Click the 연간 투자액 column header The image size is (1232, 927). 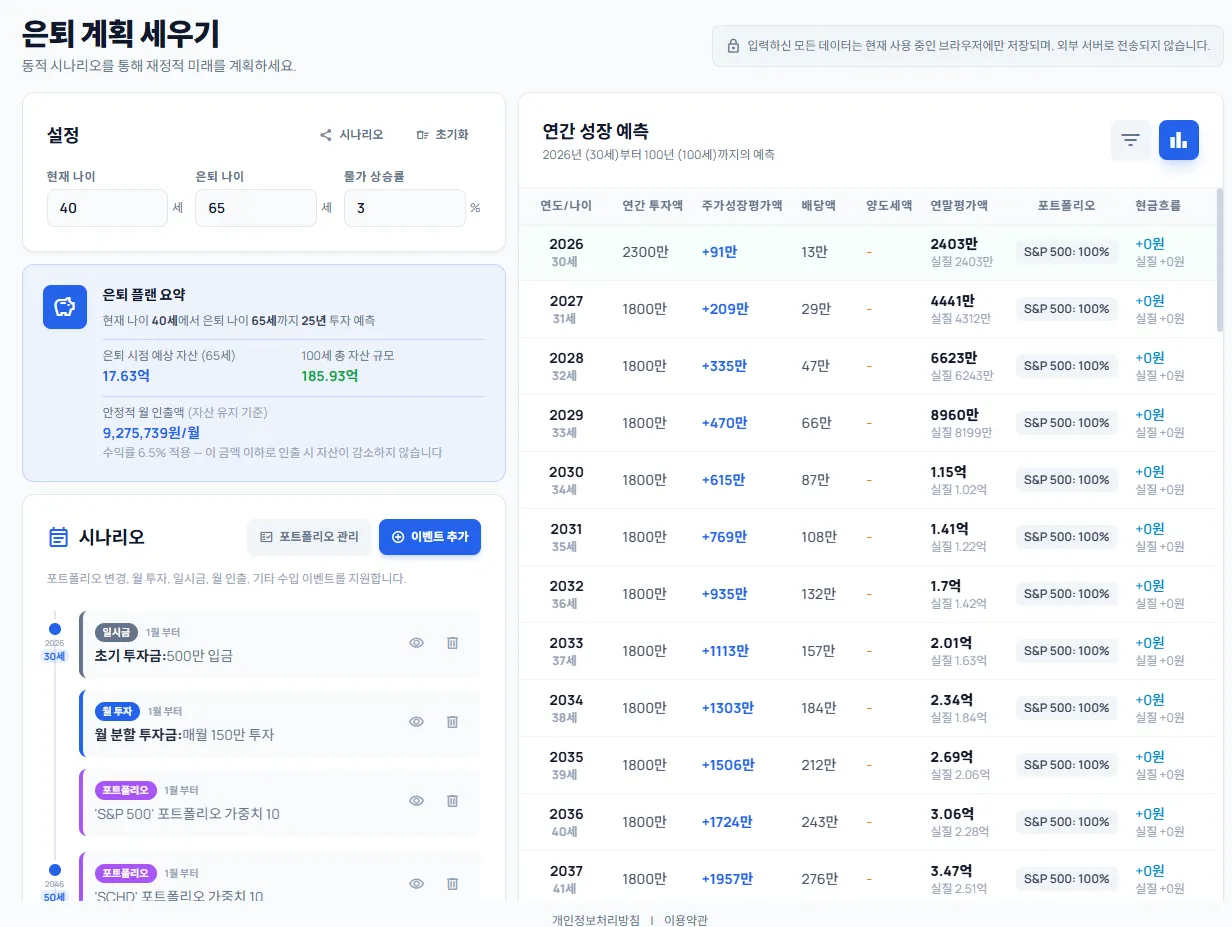click(x=653, y=206)
